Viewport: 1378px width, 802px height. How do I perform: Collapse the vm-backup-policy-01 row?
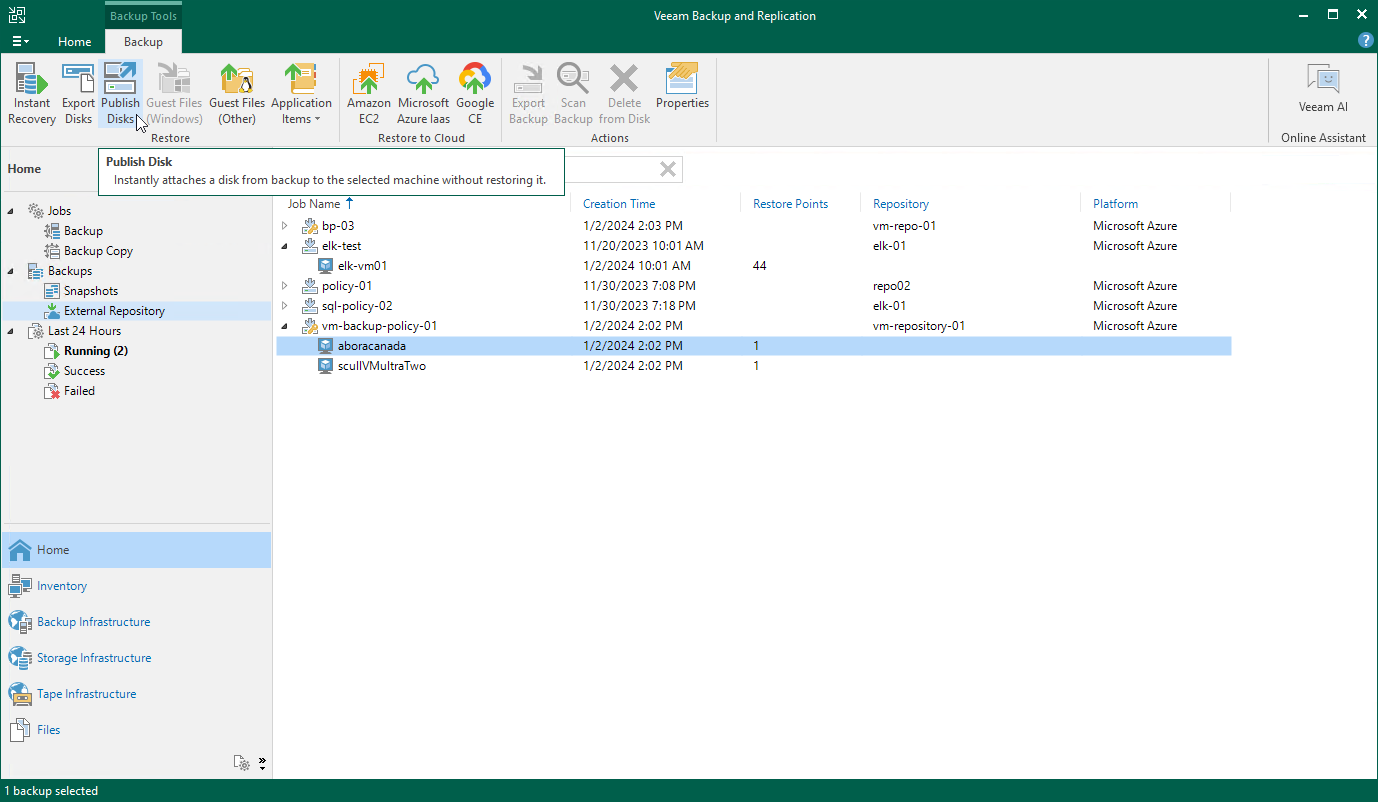(x=284, y=326)
